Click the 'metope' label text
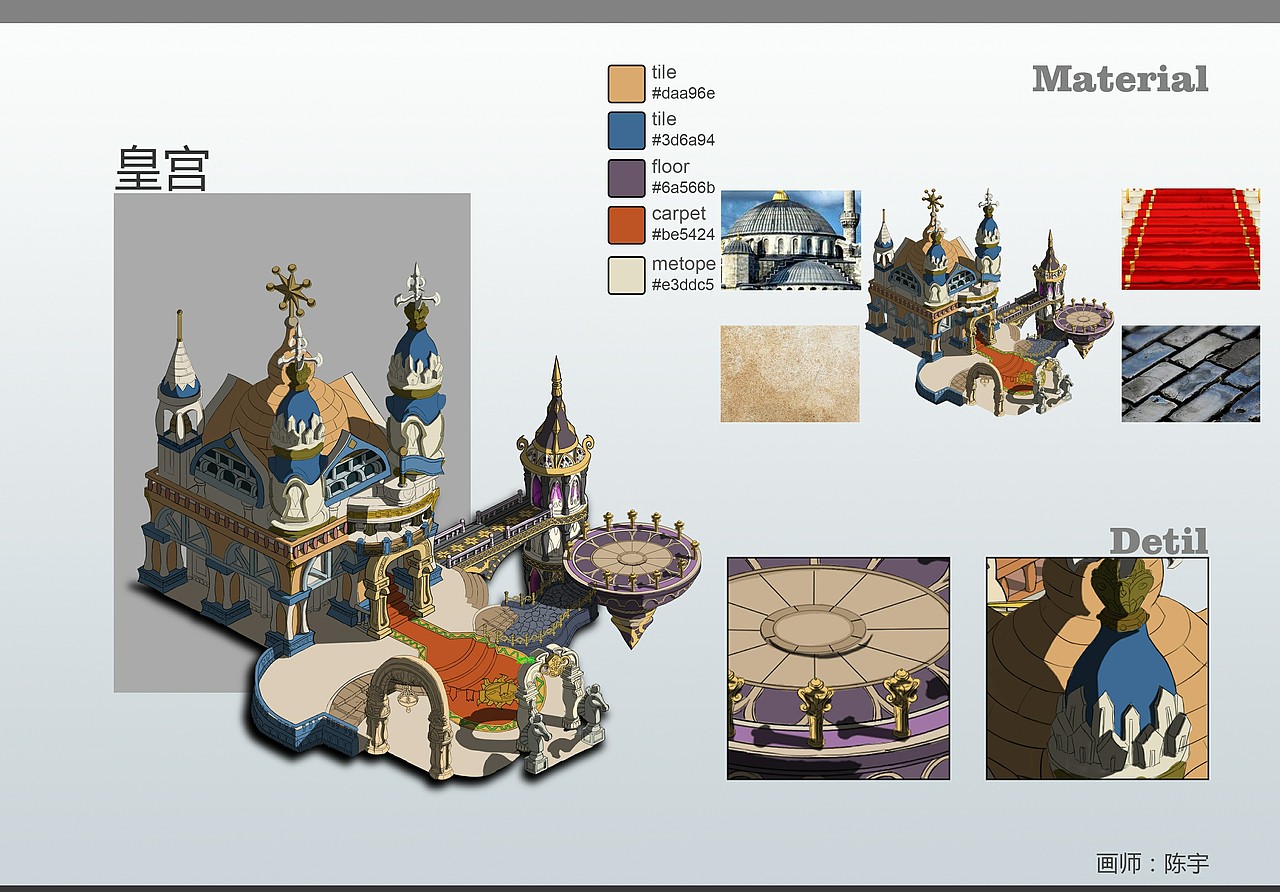This screenshot has width=1280, height=892. pyautogui.click(x=684, y=264)
